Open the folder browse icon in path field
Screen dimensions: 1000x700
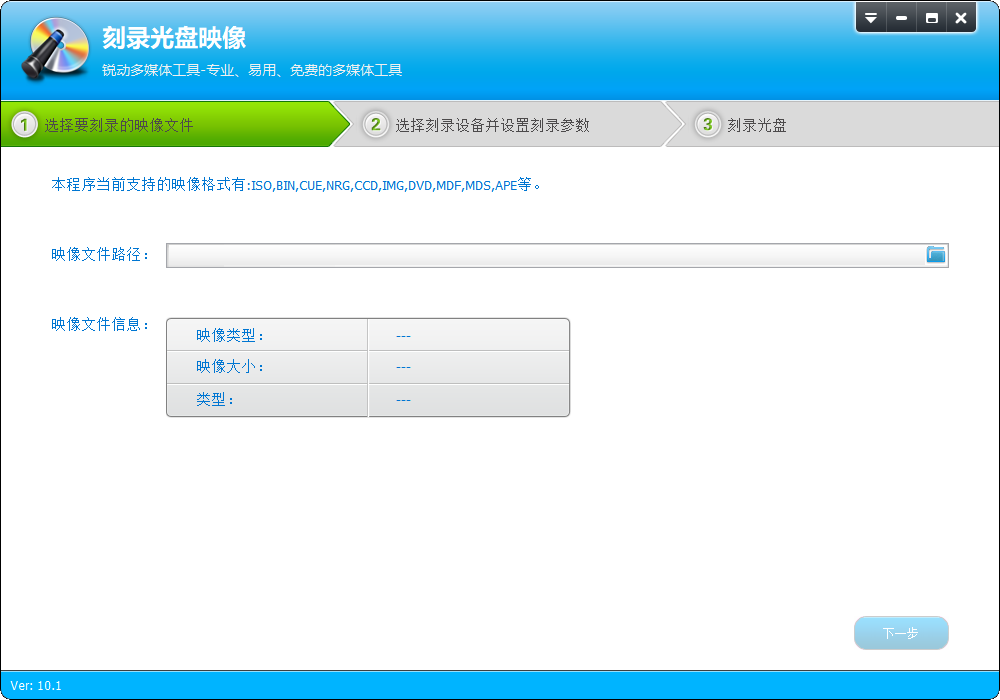(x=936, y=255)
